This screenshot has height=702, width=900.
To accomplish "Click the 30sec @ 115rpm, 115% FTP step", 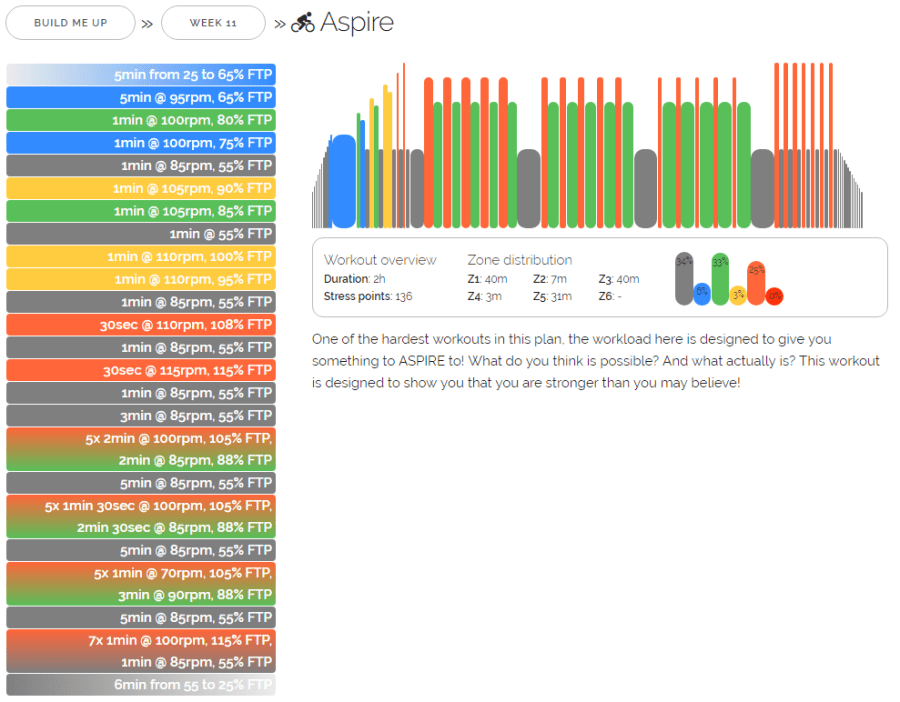I will [141, 370].
